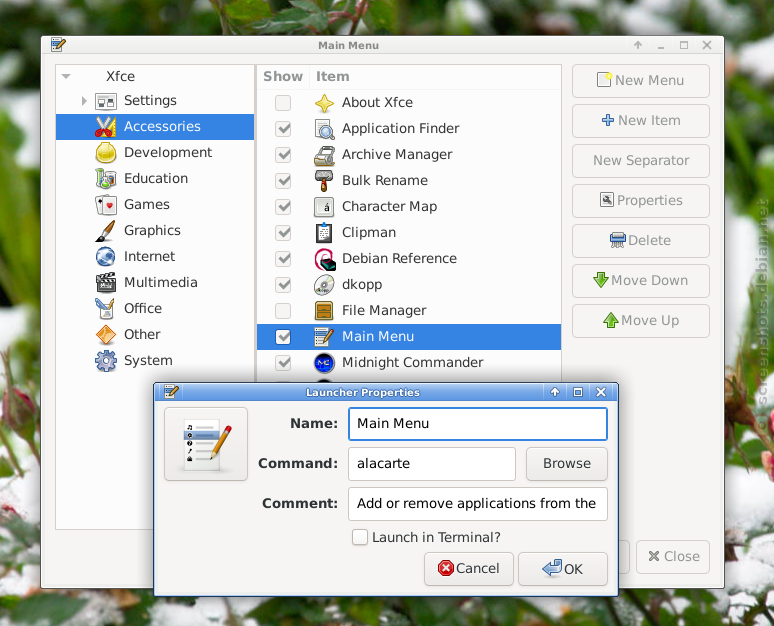Click the dkopp disc icon
Screen dimensions: 774x626
point(324,285)
